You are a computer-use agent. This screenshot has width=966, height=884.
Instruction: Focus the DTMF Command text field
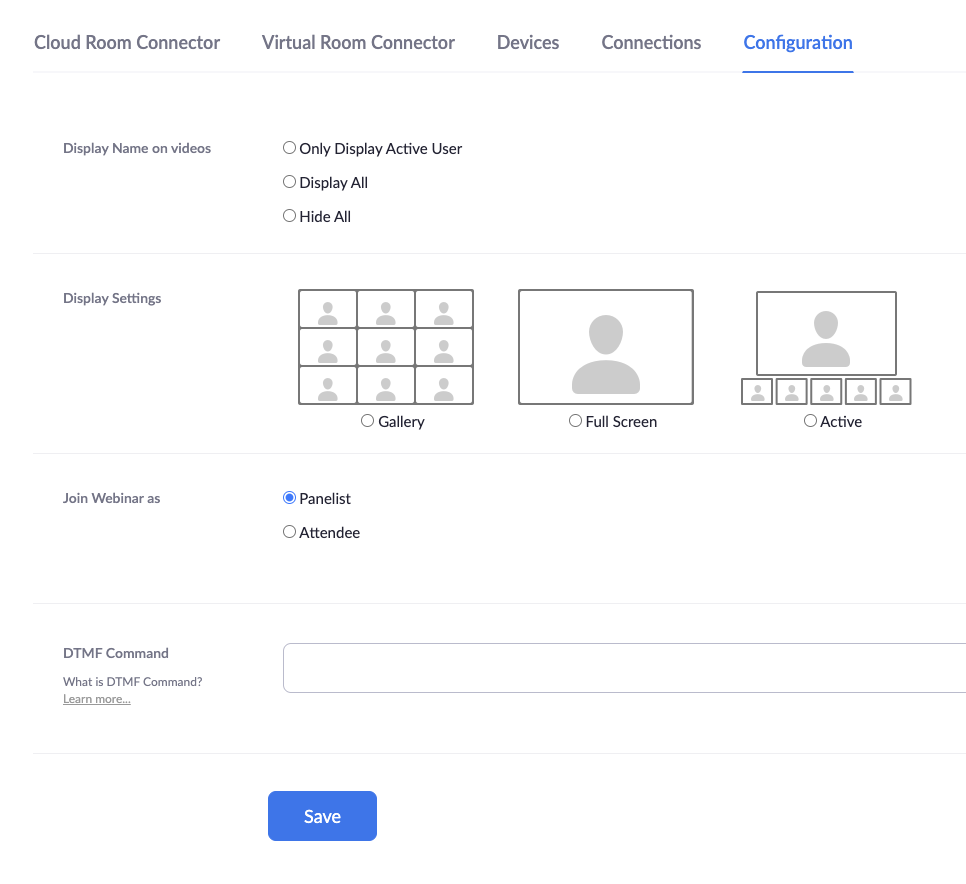coord(624,668)
